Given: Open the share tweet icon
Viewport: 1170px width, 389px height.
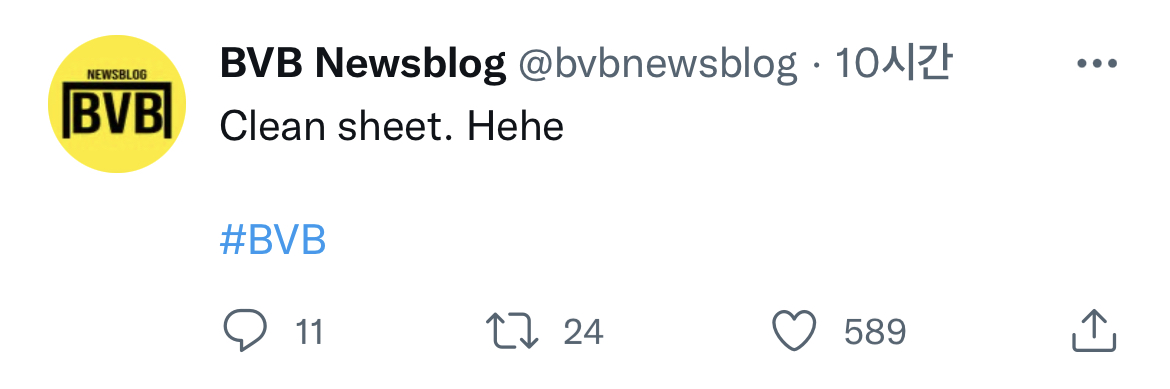Looking at the screenshot, I should point(1094,331).
